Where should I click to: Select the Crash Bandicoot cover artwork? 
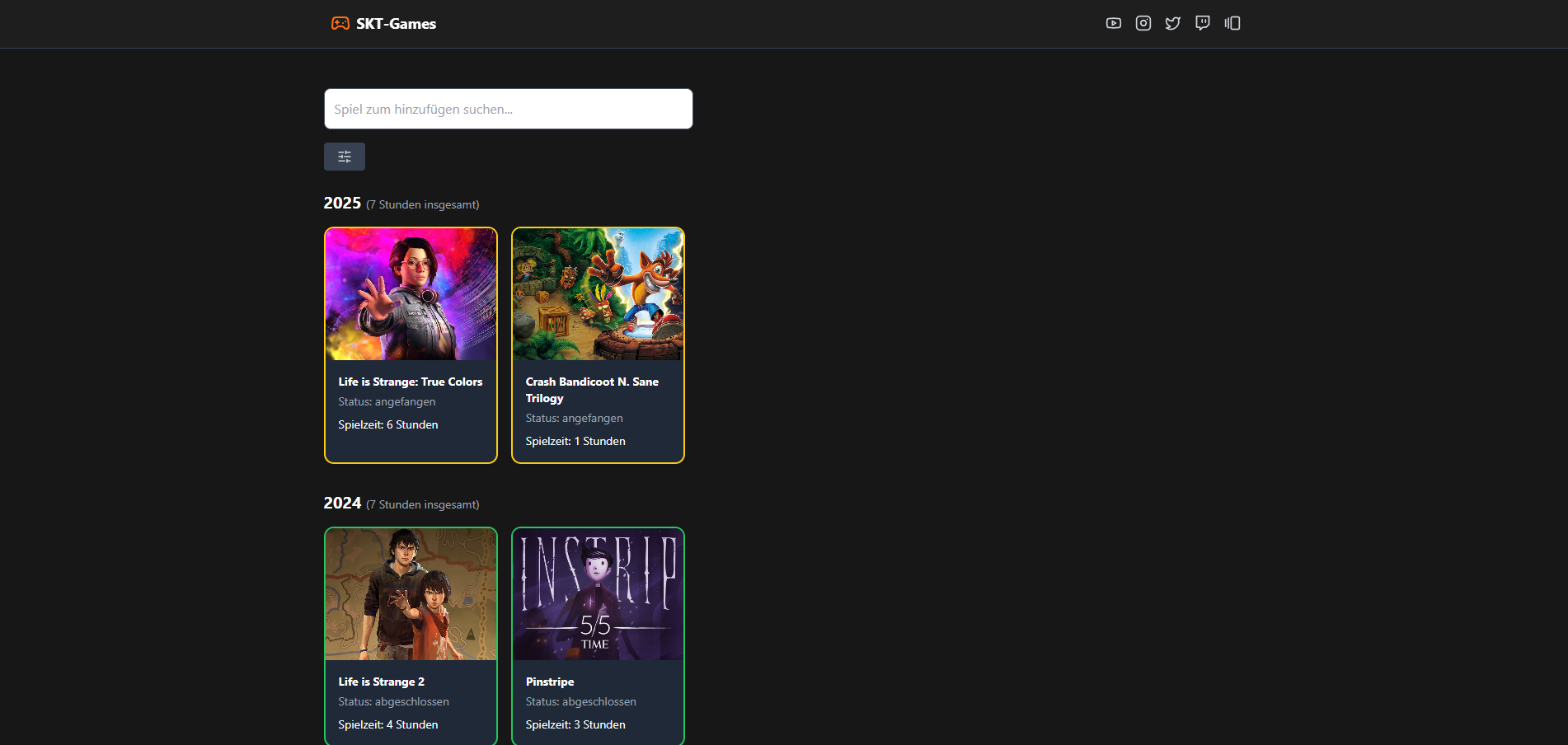pyautogui.click(x=598, y=294)
